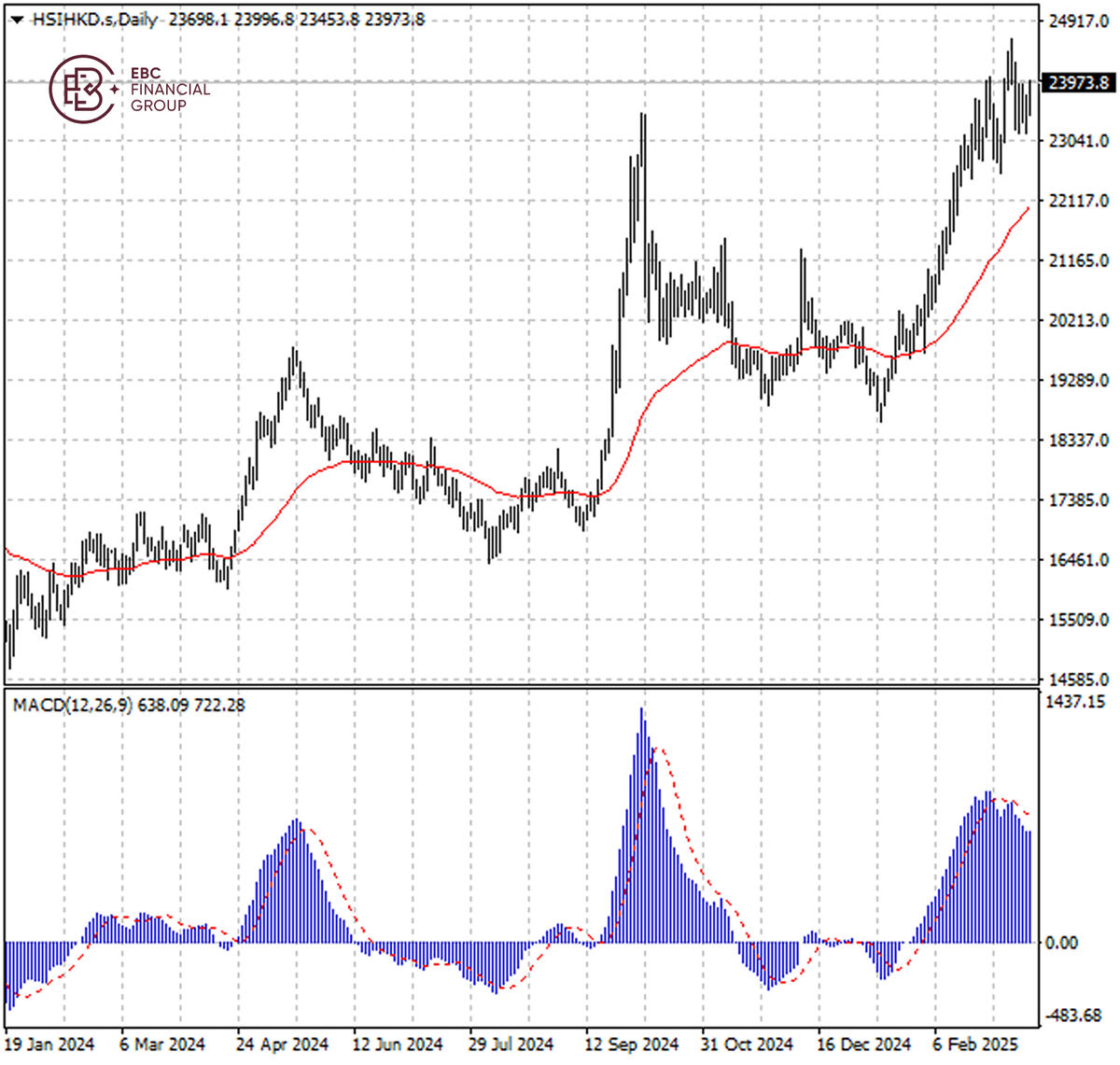Click the MACD zero level label 0.00

point(1062,943)
